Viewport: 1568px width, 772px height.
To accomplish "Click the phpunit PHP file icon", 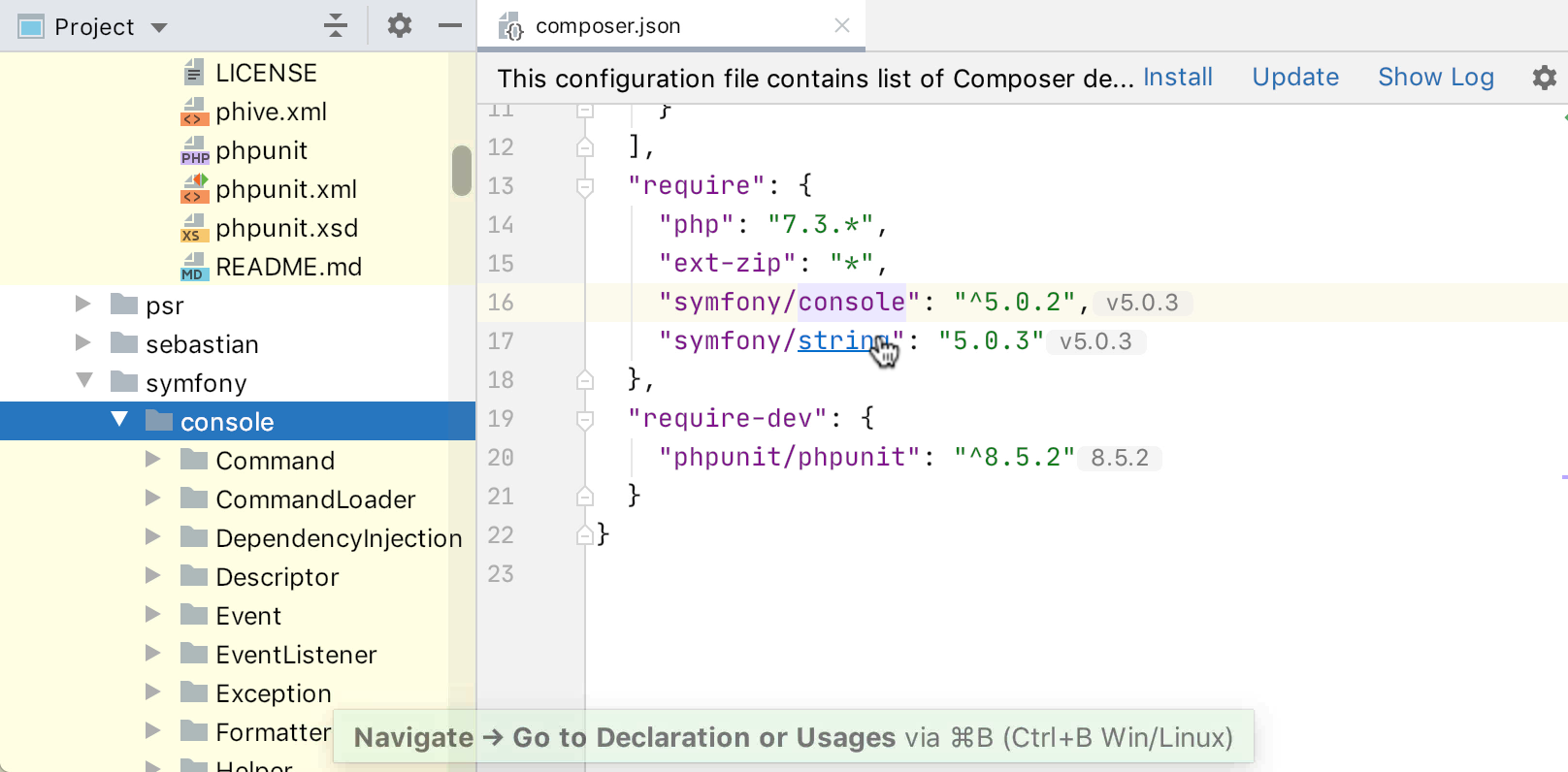I will [x=194, y=150].
